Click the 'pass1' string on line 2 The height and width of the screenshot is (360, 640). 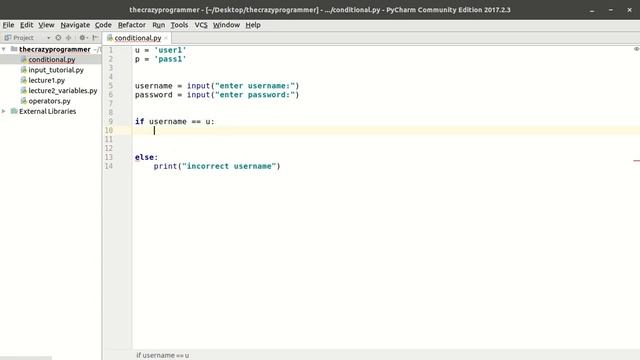point(170,59)
